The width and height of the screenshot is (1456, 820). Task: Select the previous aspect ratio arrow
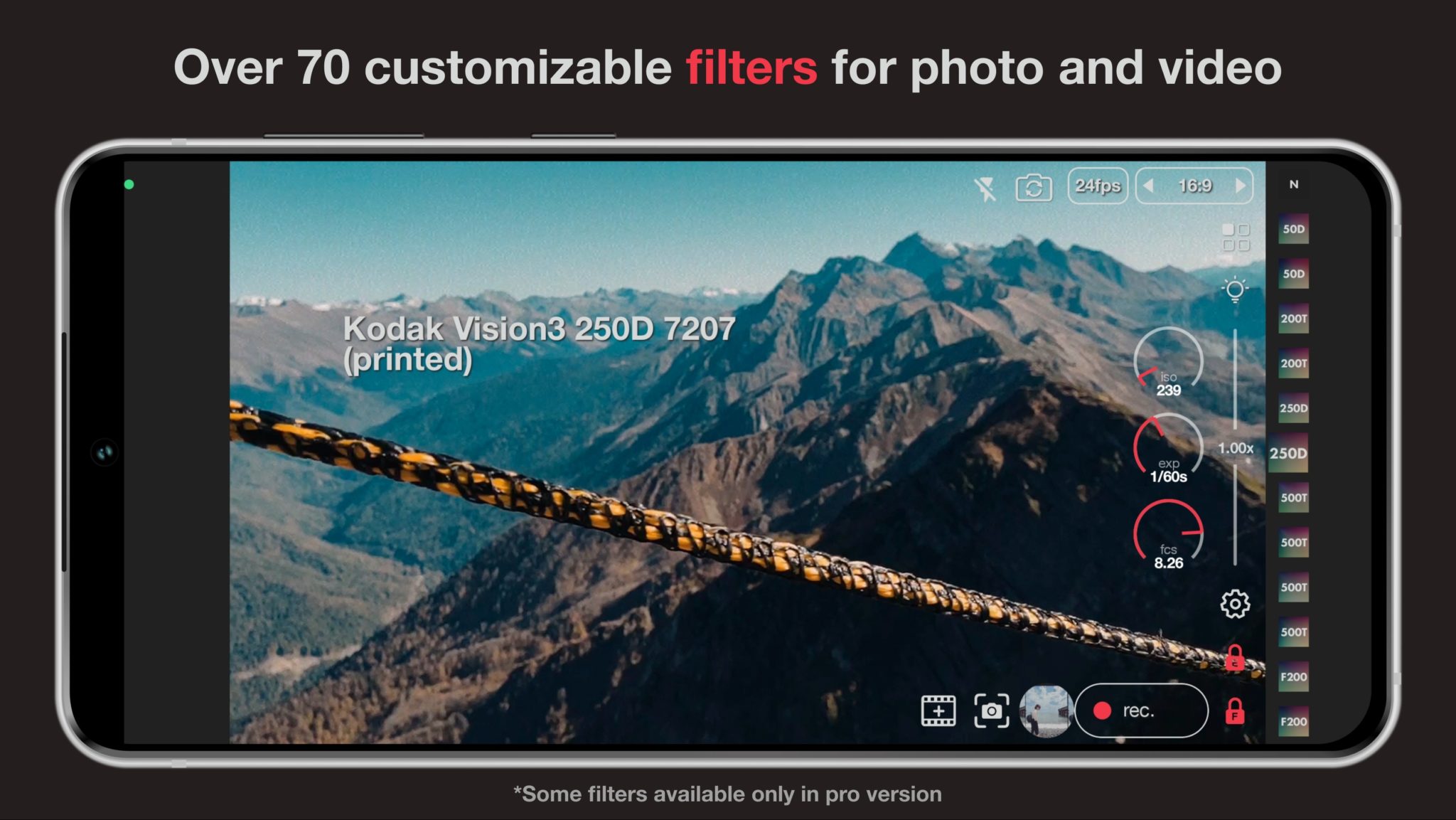(x=1147, y=186)
